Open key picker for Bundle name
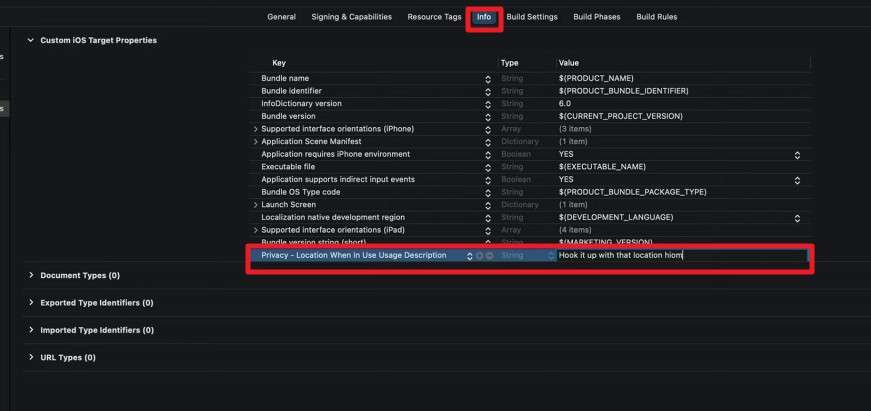This screenshot has width=871, height=411. [488, 79]
